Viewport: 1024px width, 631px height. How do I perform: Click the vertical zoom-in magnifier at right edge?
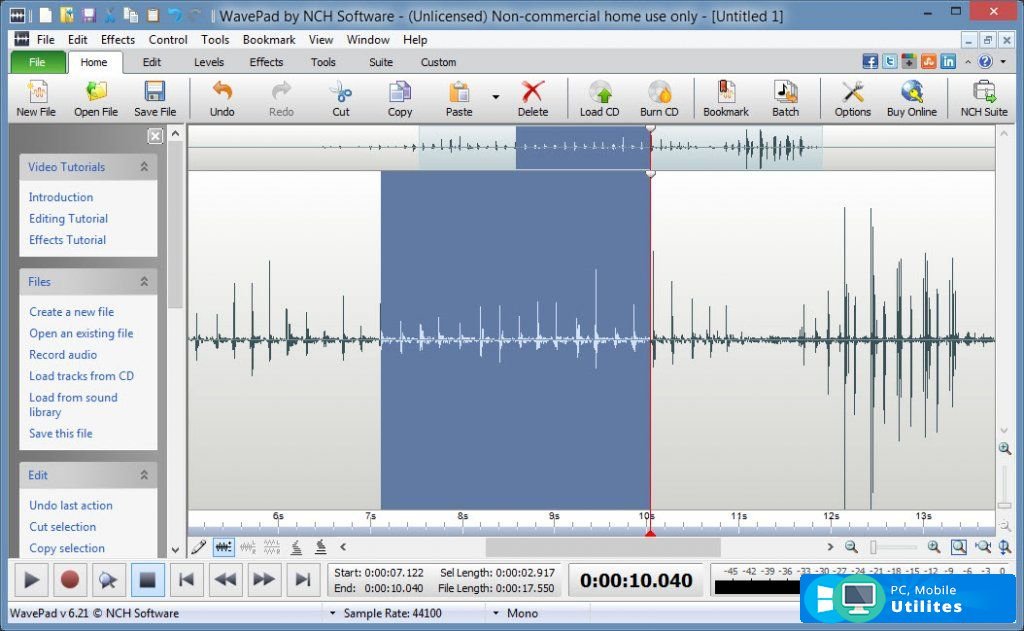click(x=1004, y=448)
